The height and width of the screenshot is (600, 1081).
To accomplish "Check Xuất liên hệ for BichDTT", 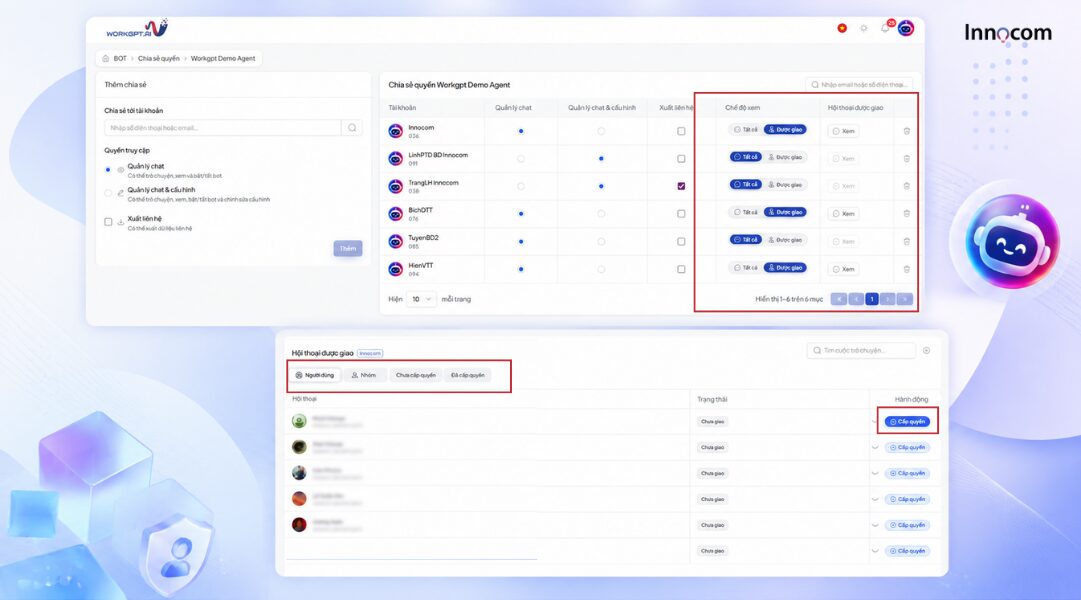I will (681, 214).
